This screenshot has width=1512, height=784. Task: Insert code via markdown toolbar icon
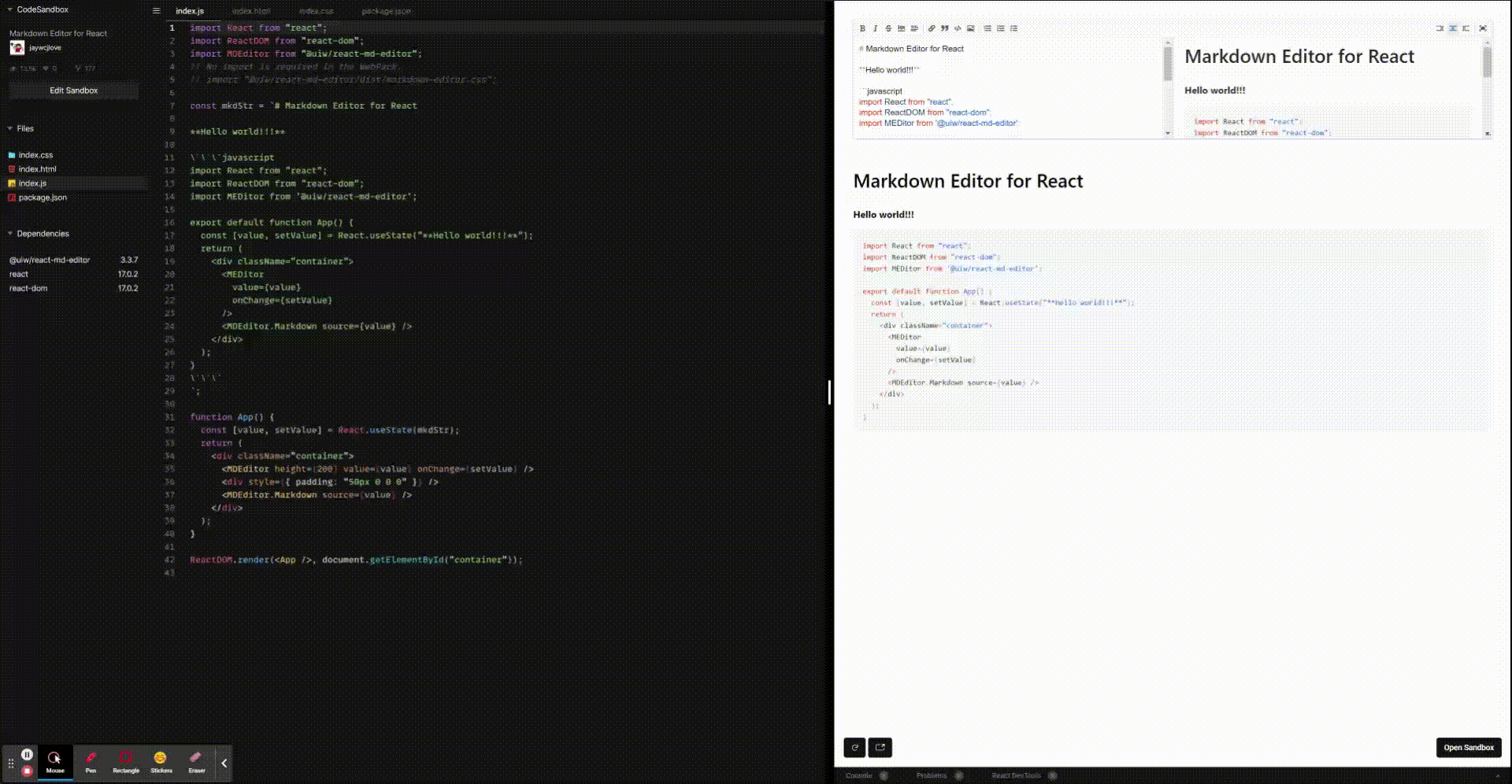pos(958,28)
